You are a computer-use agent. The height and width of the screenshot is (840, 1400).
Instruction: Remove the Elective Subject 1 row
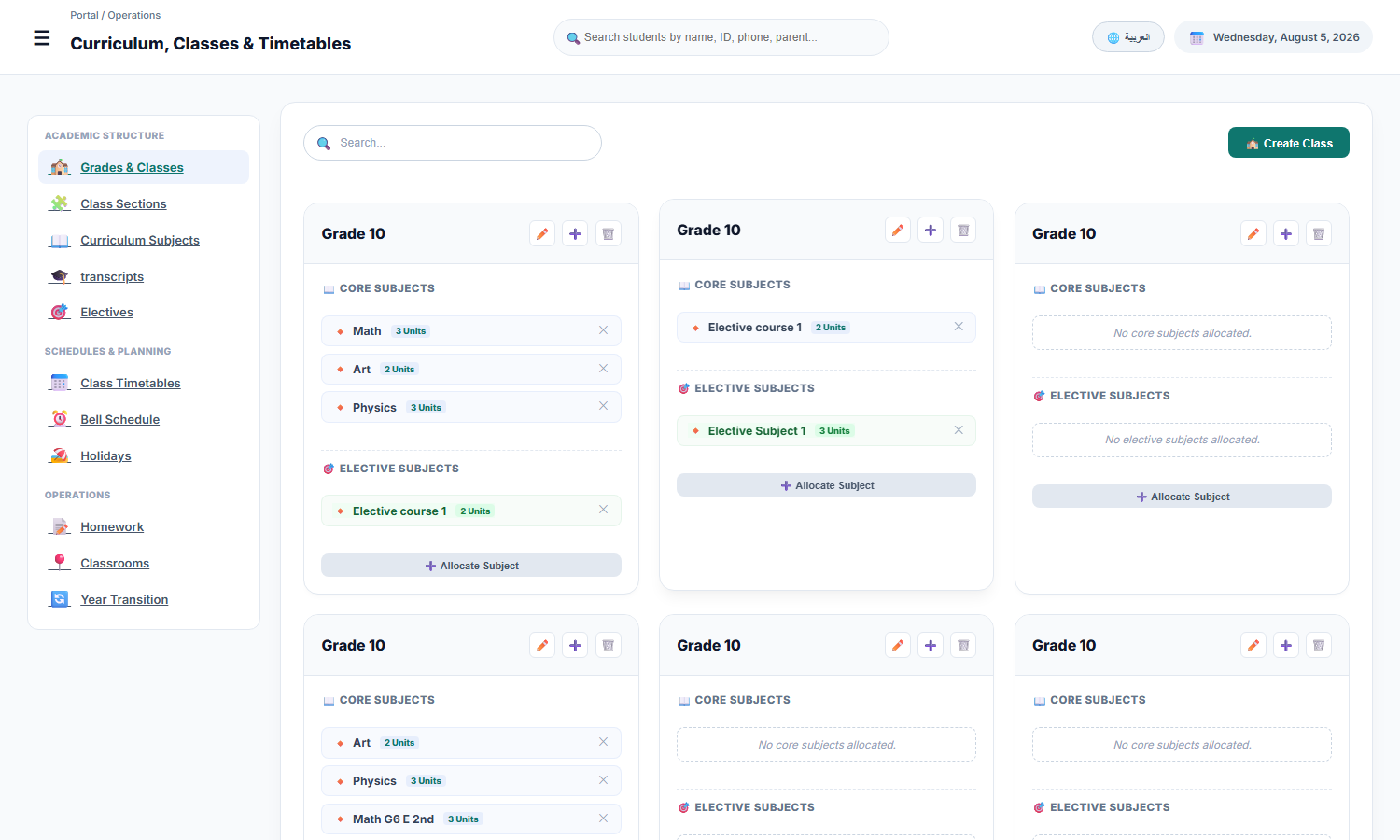tap(959, 430)
